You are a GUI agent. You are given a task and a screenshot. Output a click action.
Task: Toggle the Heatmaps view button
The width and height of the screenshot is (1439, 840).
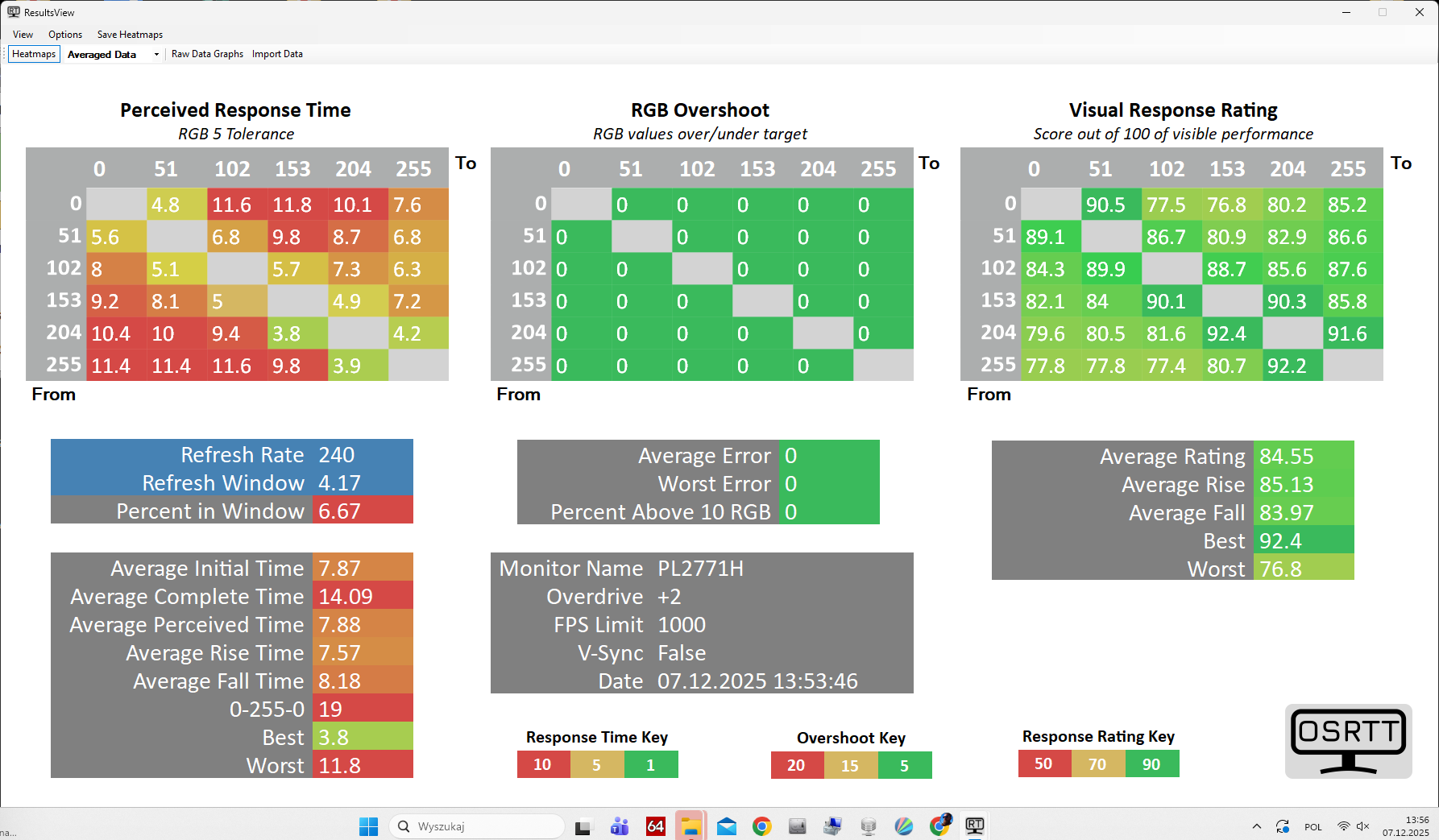tap(34, 54)
